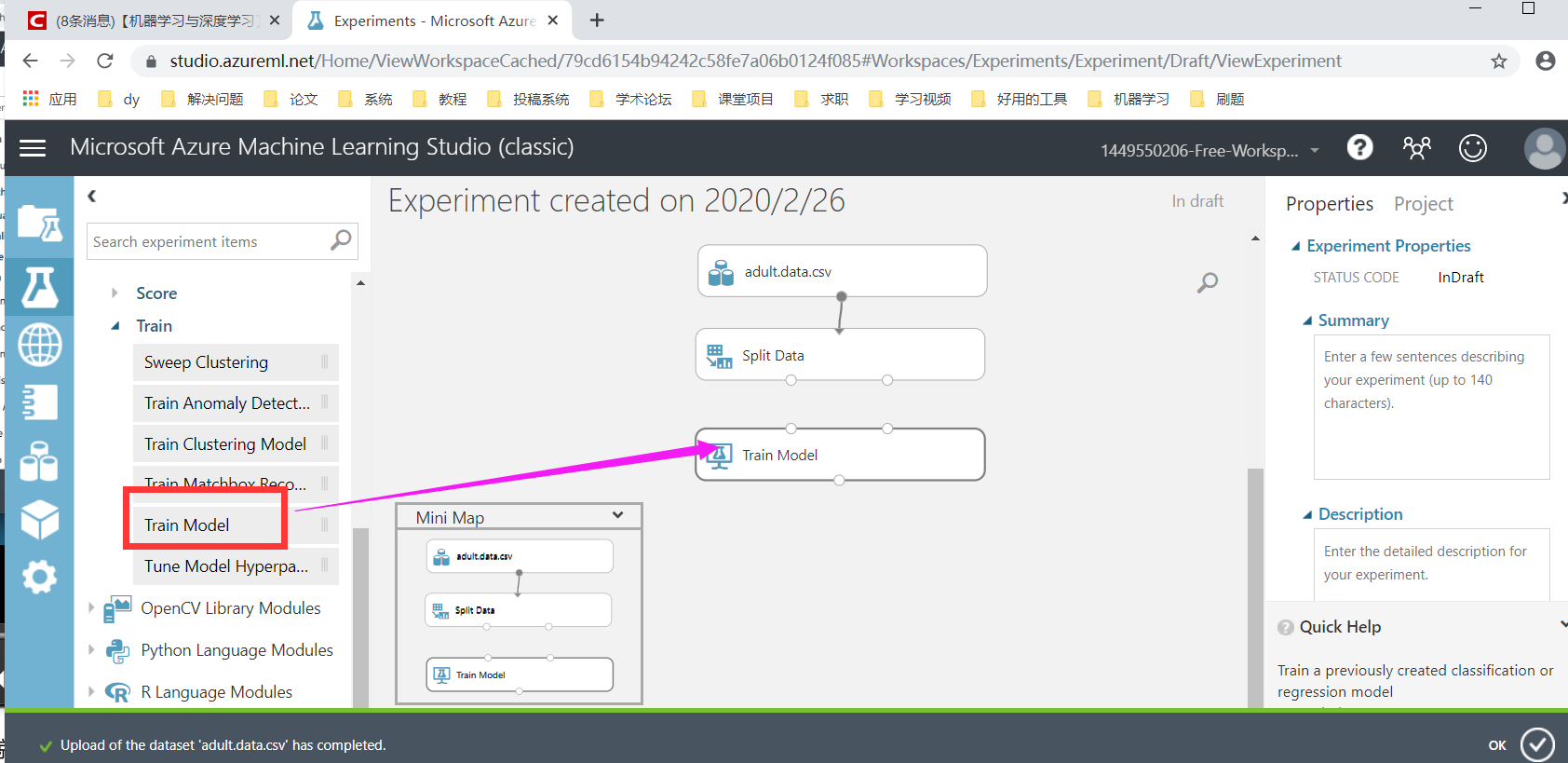Open the Trained Models cube icon

click(39, 519)
